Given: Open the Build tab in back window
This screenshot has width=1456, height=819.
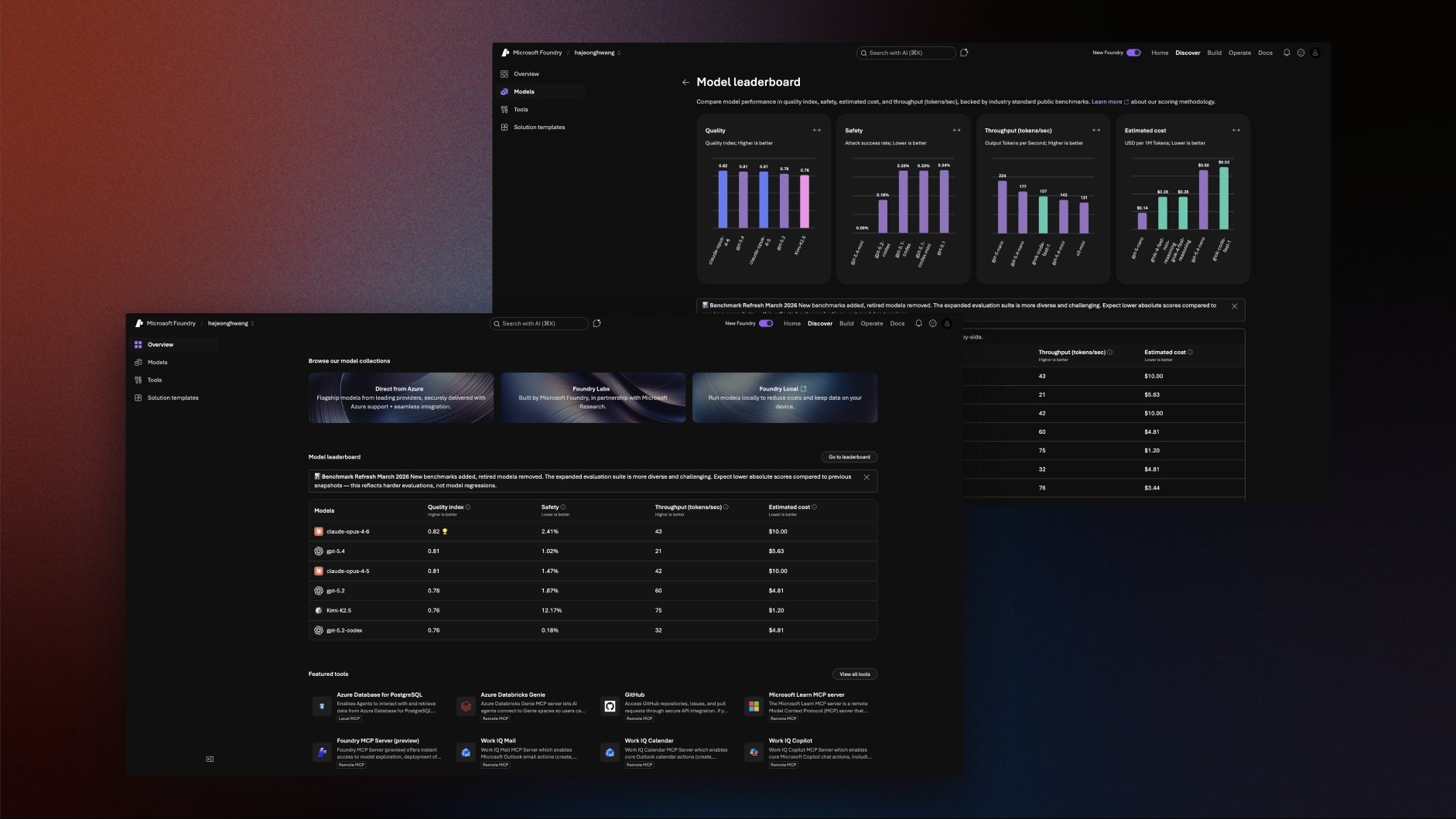Looking at the screenshot, I should click(x=1215, y=53).
